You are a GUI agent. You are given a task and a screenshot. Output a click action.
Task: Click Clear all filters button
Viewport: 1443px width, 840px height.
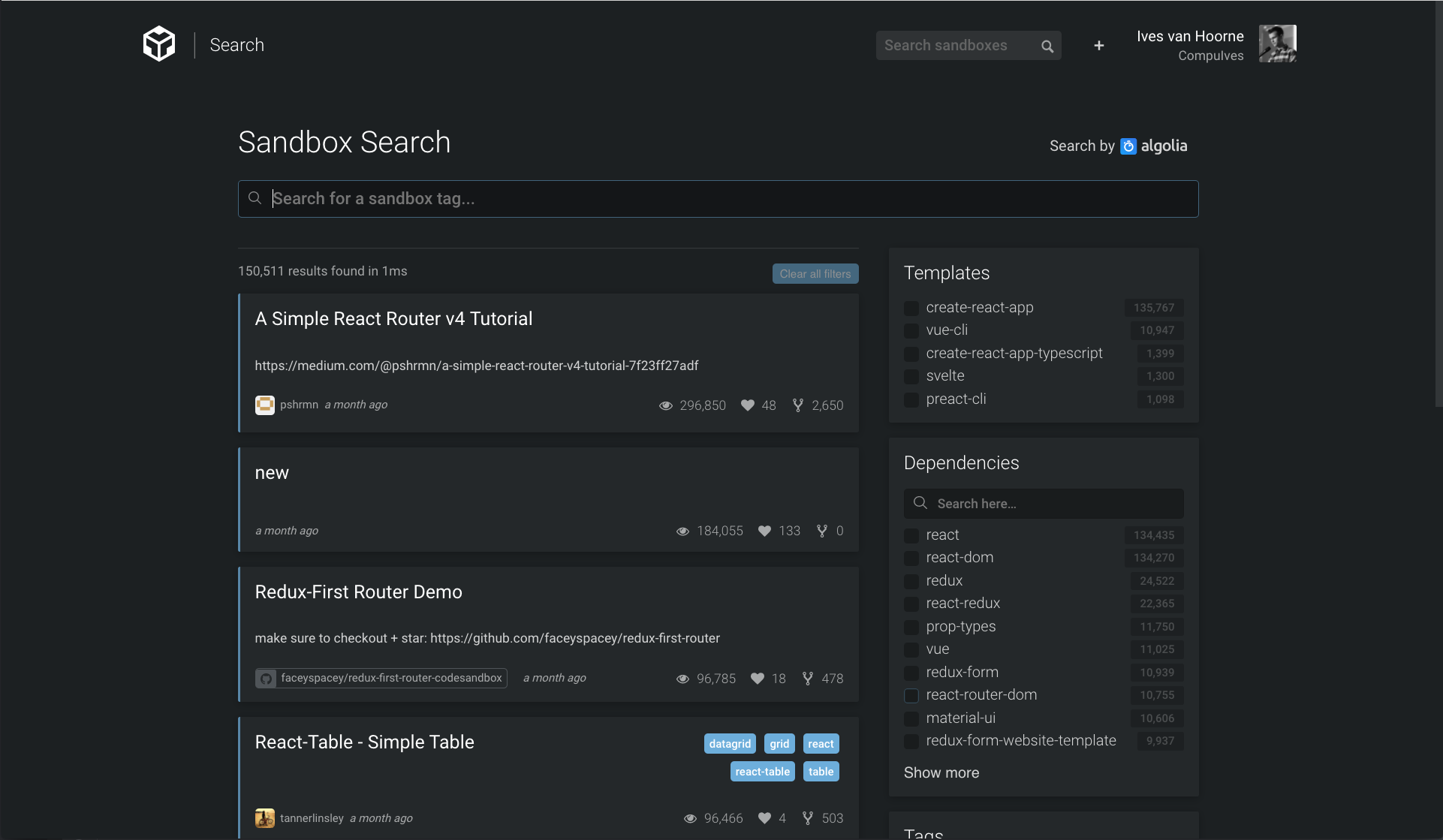tap(815, 274)
